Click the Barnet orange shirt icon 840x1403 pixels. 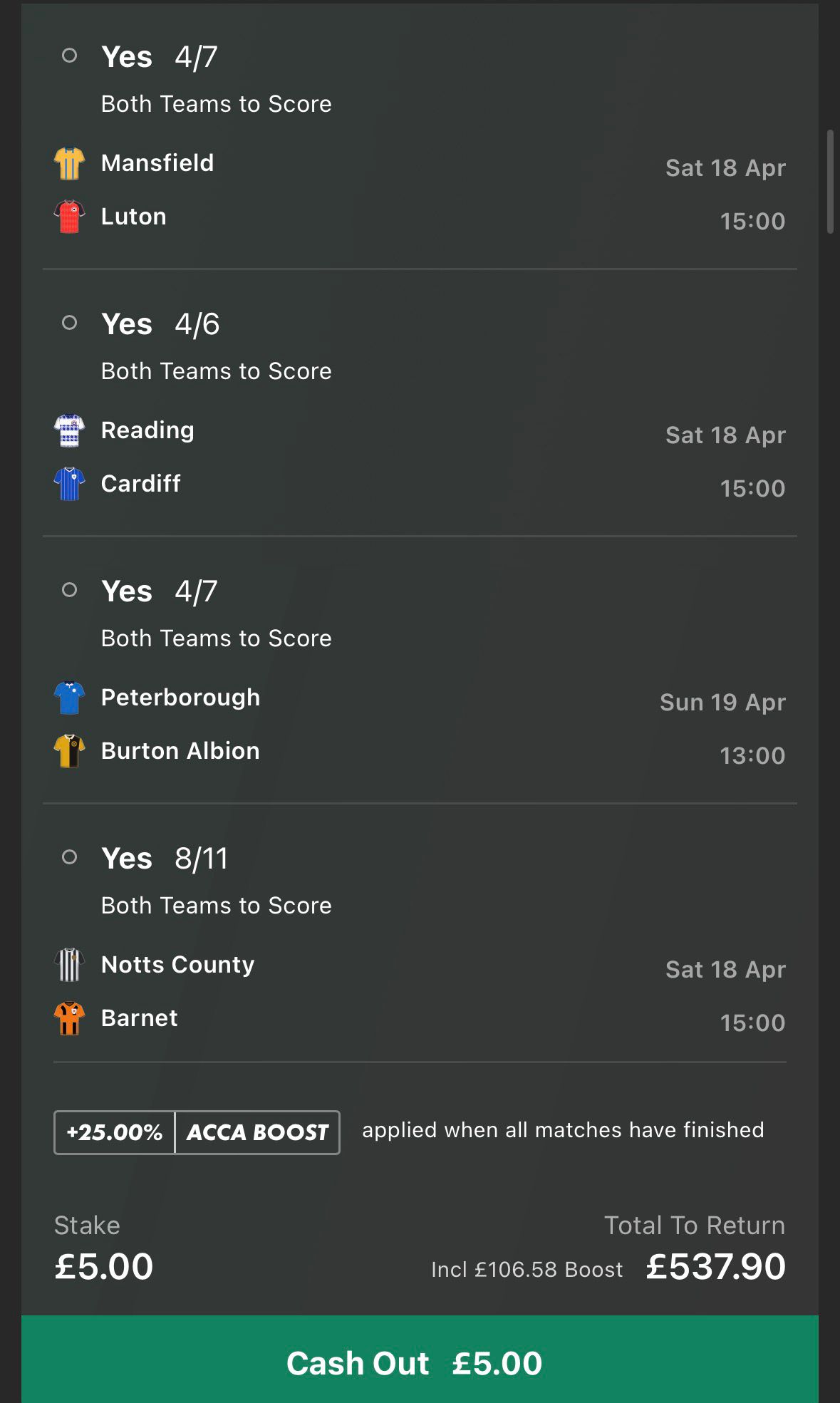coord(69,1018)
